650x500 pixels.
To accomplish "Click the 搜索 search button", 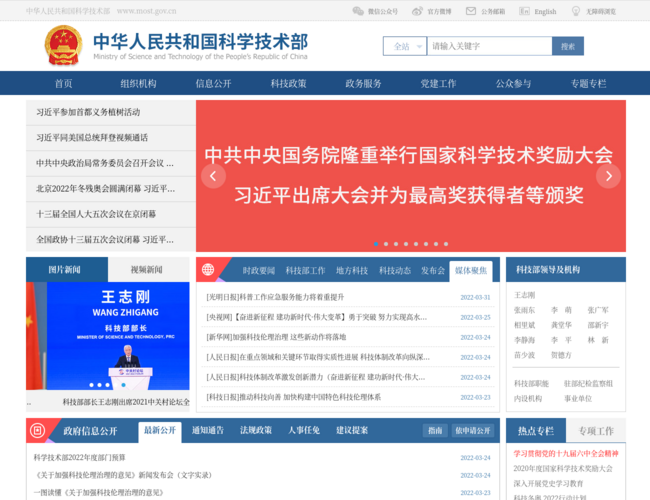I will (x=568, y=46).
